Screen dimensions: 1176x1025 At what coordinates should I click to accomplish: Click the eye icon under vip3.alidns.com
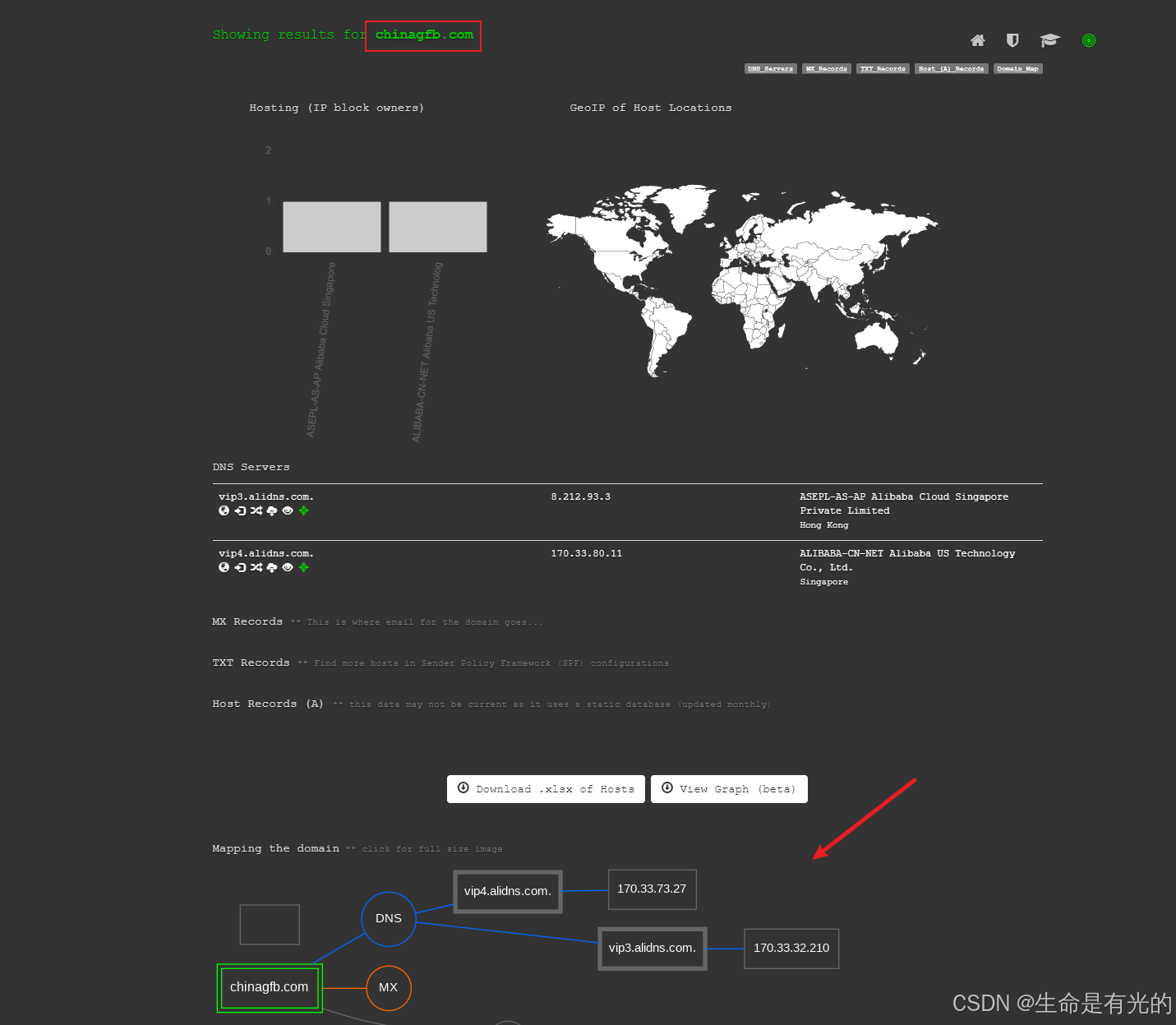coord(288,510)
